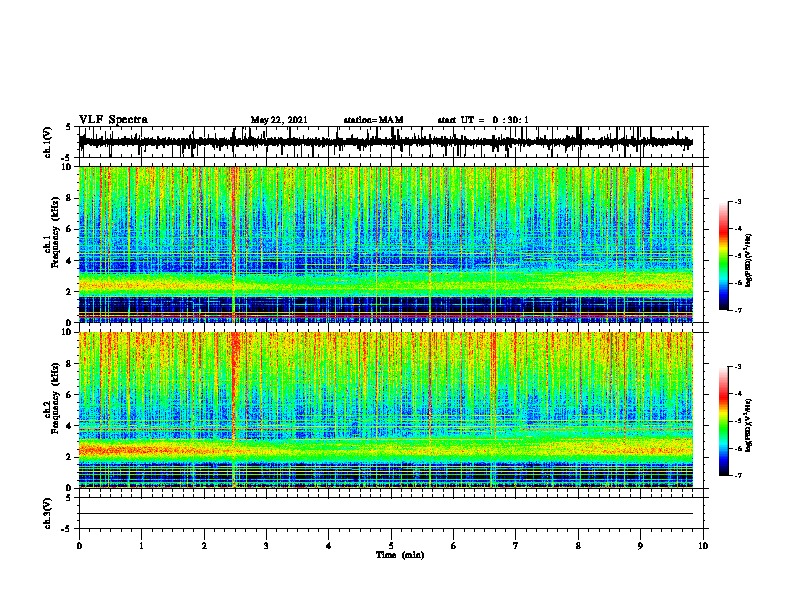Screen dimensions: 792x612
Task: Click the time axis tick label "7"
Action: click(x=516, y=546)
